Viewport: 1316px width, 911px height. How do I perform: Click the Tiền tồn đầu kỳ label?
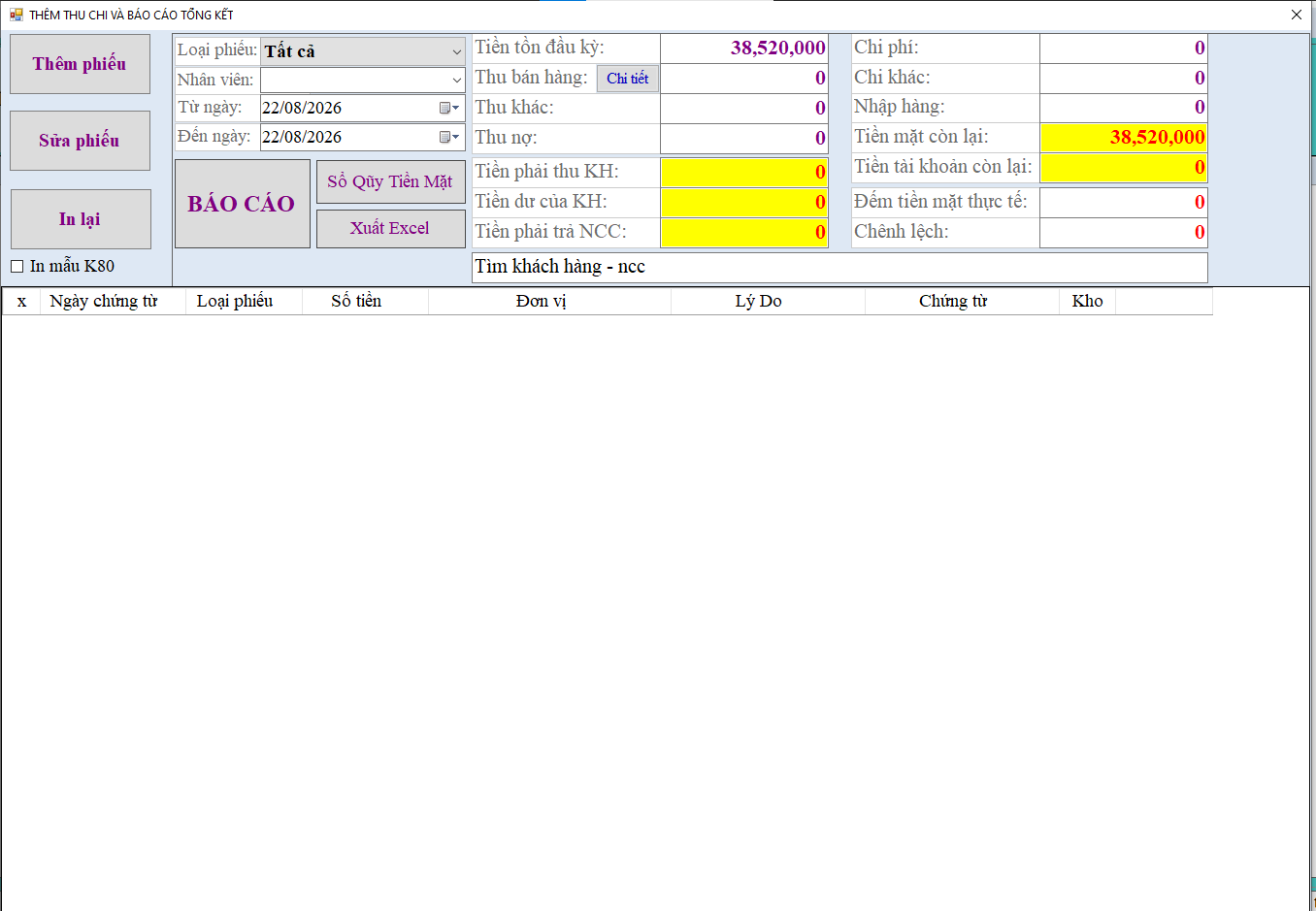(x=540, y=48)
